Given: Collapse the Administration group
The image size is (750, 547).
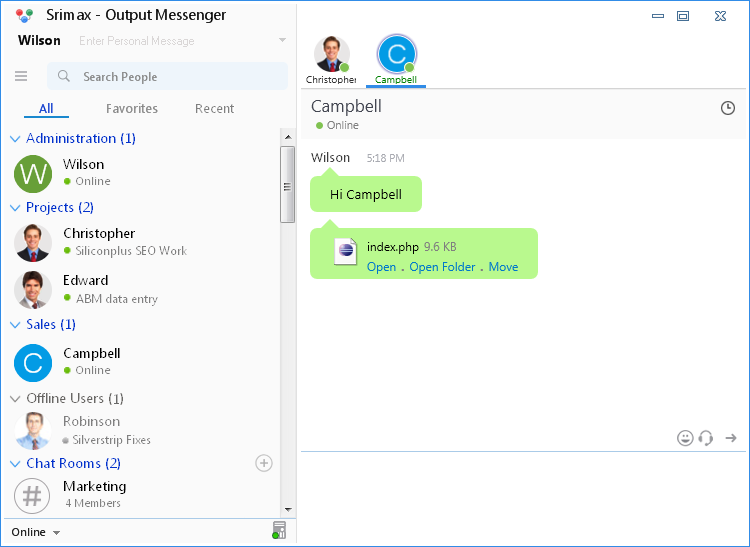Looking at the screenshot, I should pos(15,139).
